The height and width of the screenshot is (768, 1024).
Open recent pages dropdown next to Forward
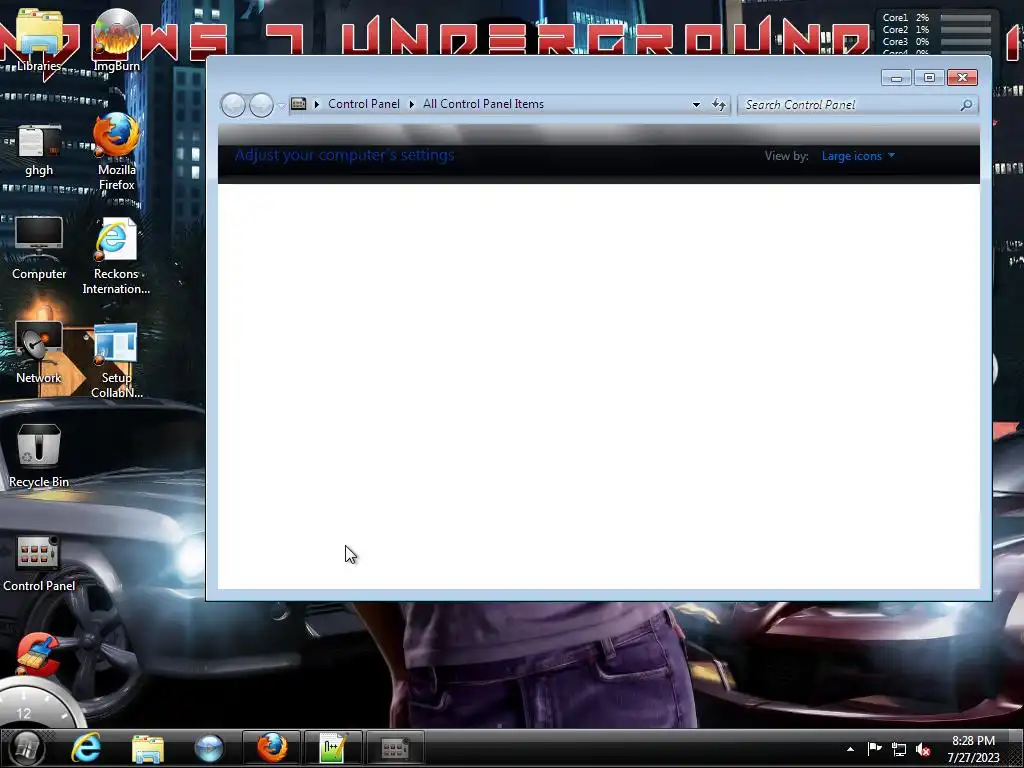coord(281,105)
